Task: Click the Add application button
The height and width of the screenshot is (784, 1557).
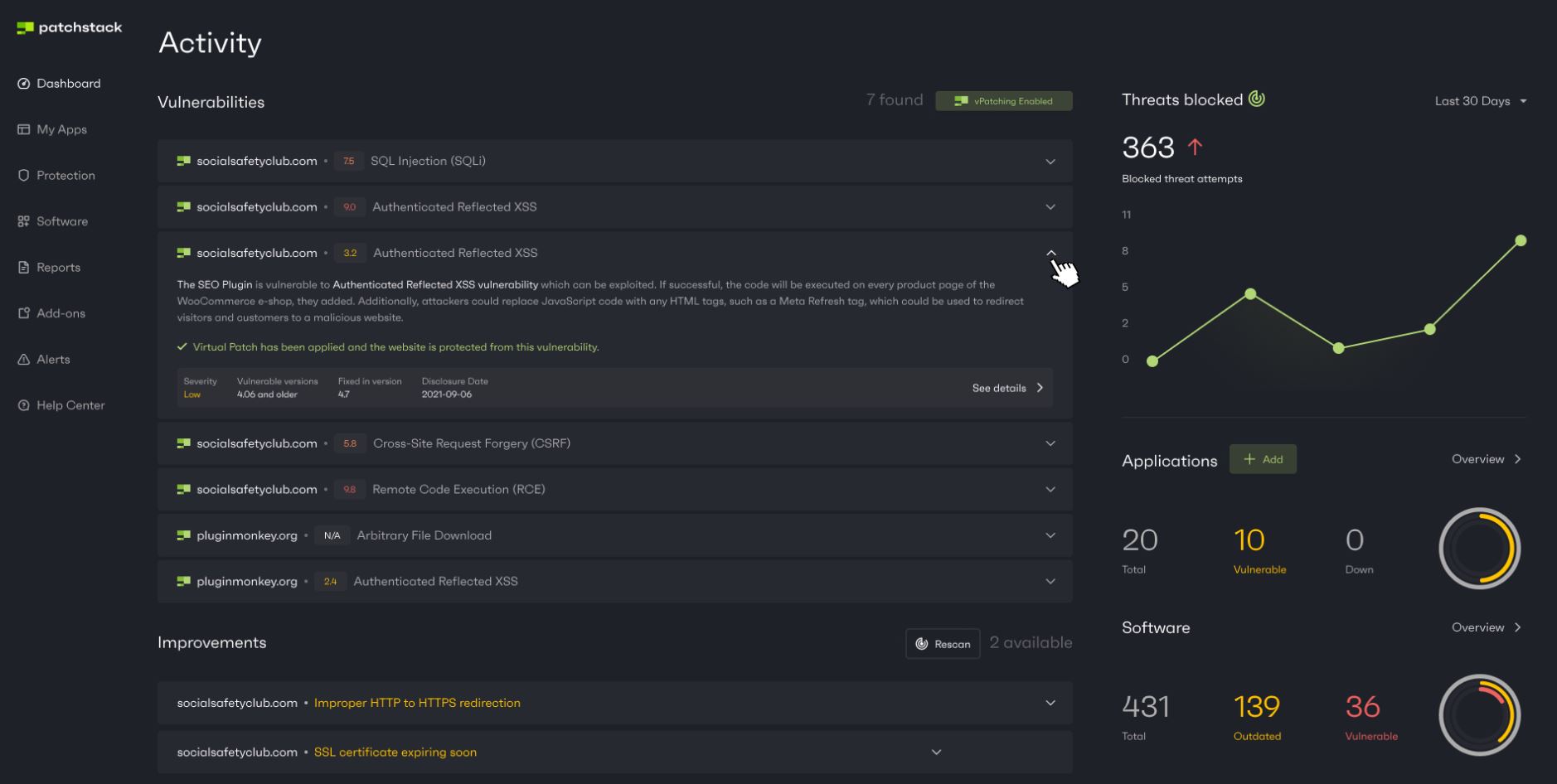Action: (x=1263, y=459)
